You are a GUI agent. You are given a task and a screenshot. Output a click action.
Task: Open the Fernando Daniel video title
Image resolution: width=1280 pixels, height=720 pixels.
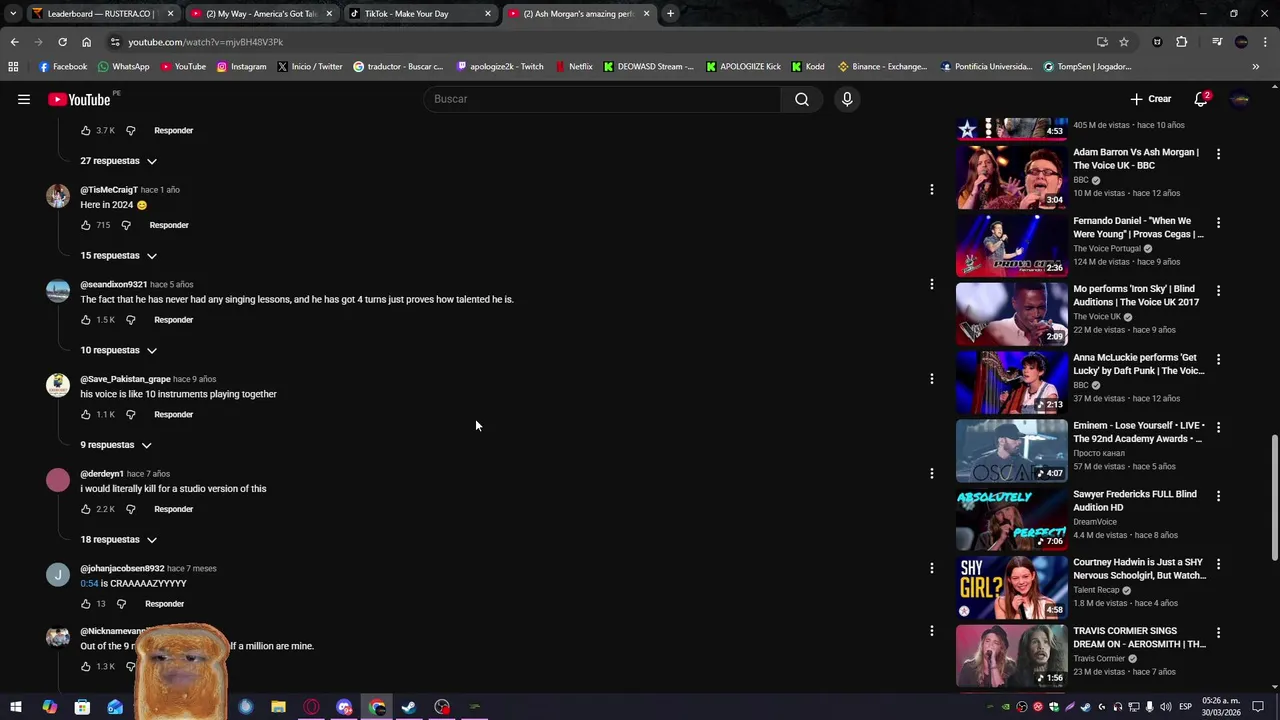(1138, 227)
